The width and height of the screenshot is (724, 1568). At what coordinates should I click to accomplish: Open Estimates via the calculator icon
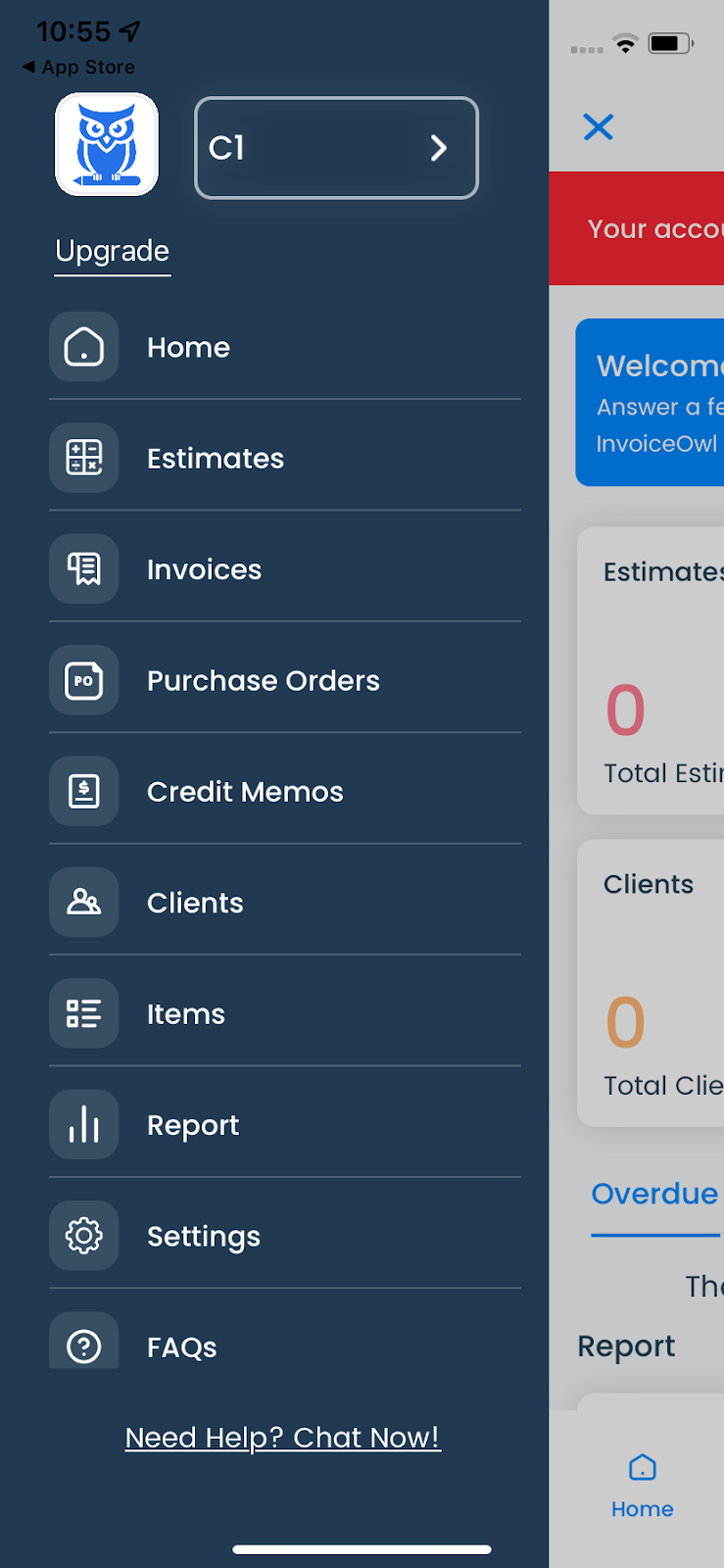pyautogui.click(x=84, y=458)
